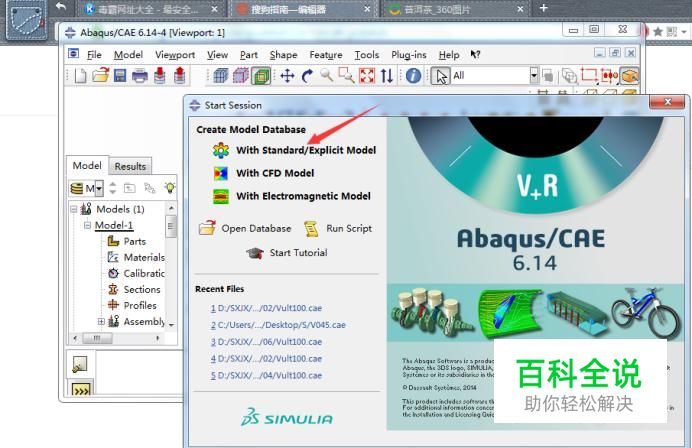The height and width of the screenshot is (448, 692).
Task: Click the Electromagnetic Model icon
Action: tap(221, 196)
